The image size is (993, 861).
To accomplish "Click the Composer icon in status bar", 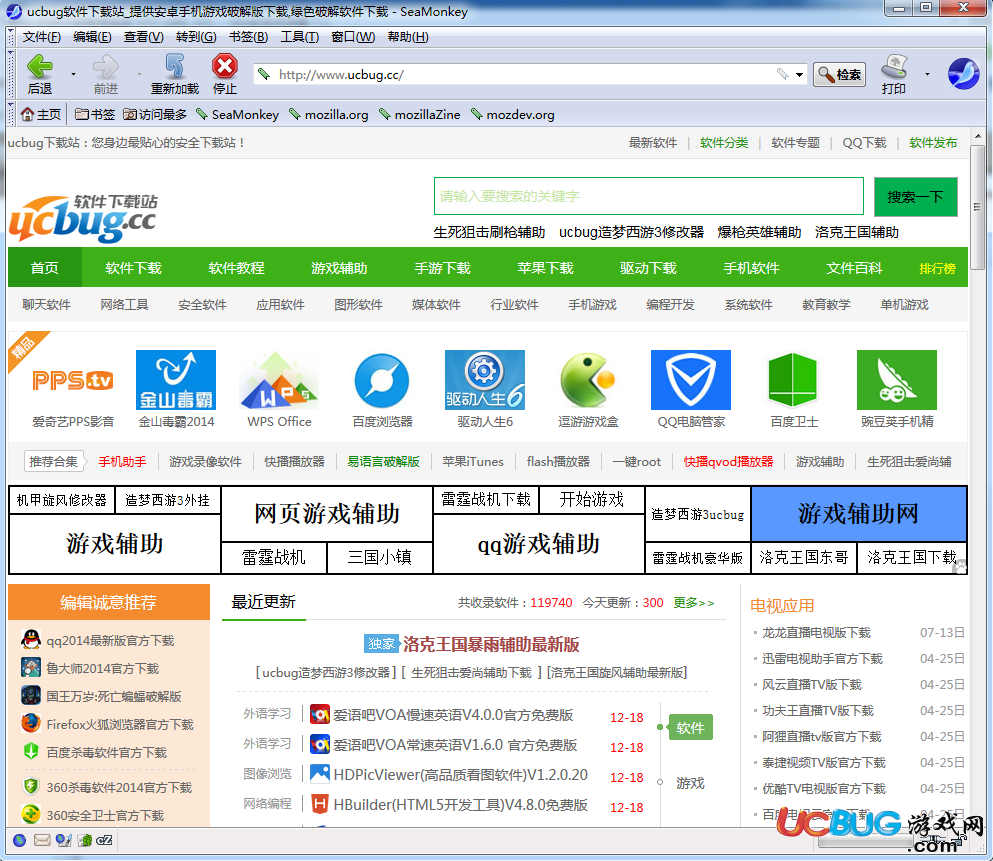I will [63, 840].
